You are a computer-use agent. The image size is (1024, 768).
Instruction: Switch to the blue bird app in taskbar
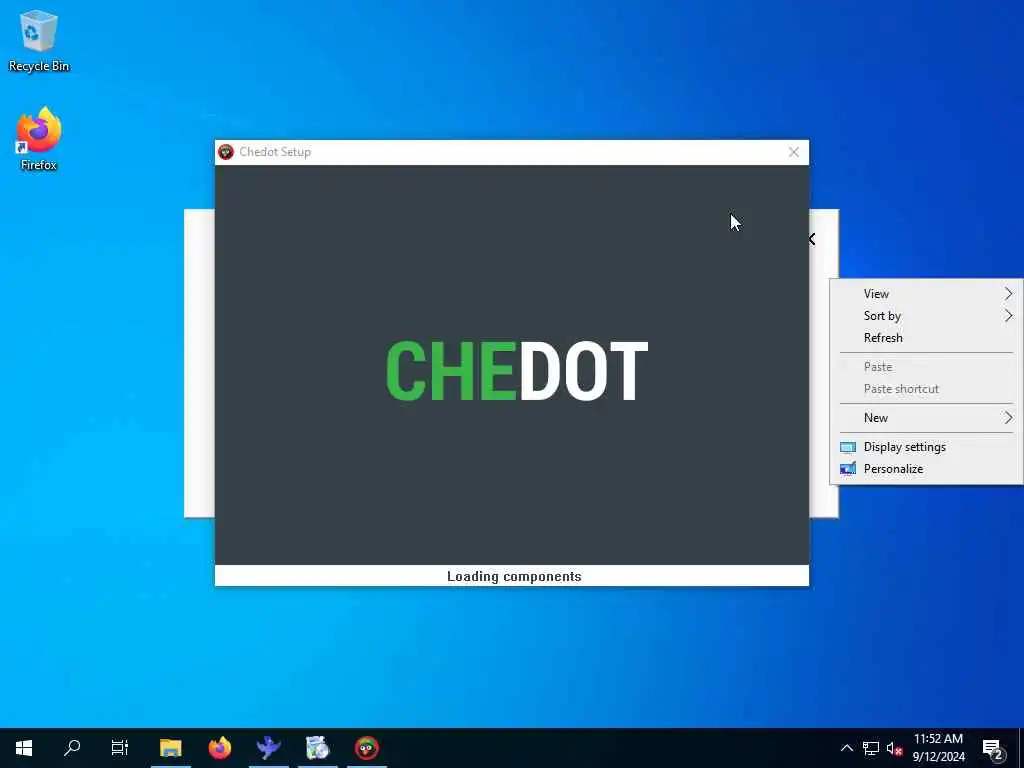click(x=268, y=748)
